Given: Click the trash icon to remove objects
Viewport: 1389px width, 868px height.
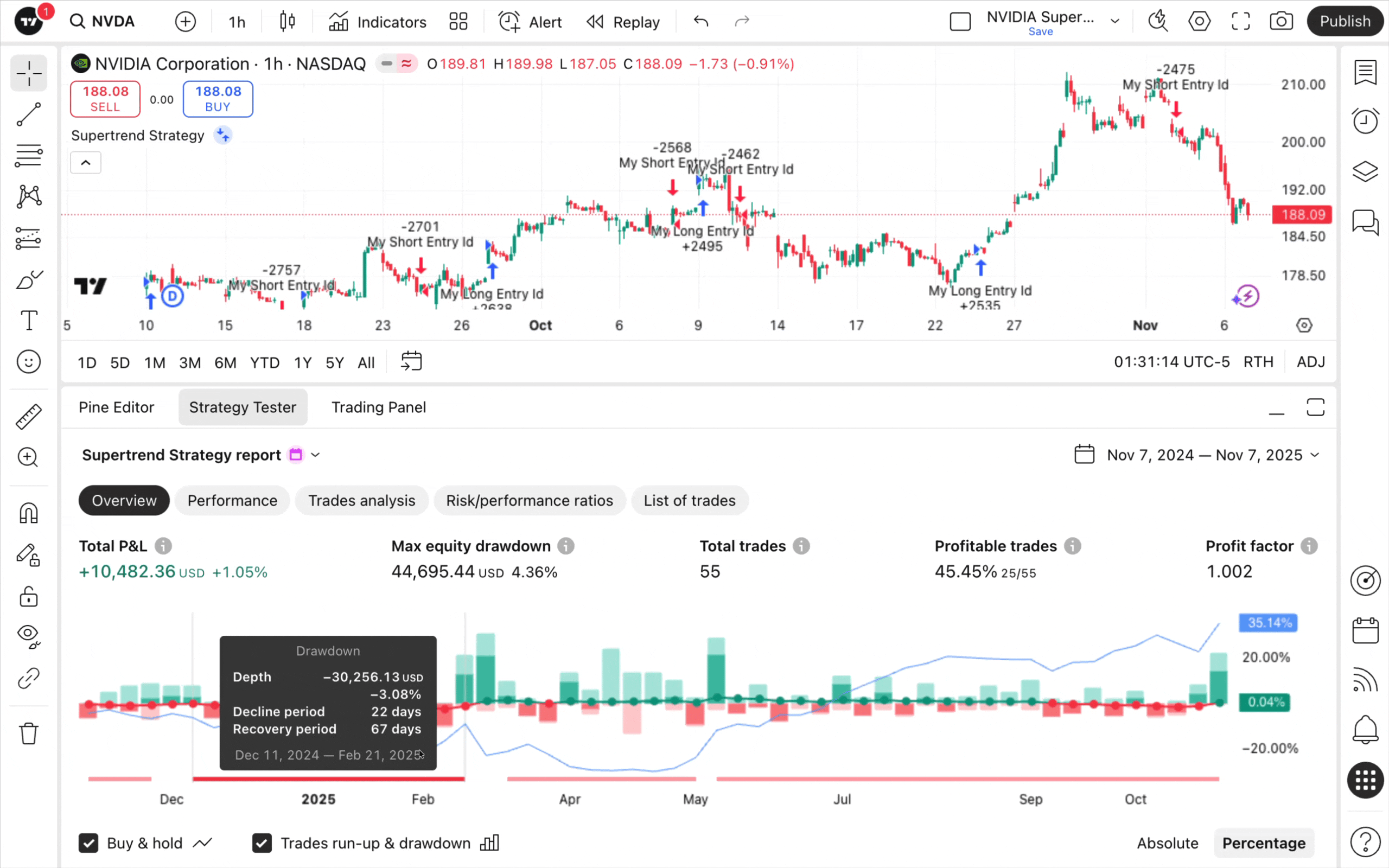Looking at the screenshot, I should point(28,733).
